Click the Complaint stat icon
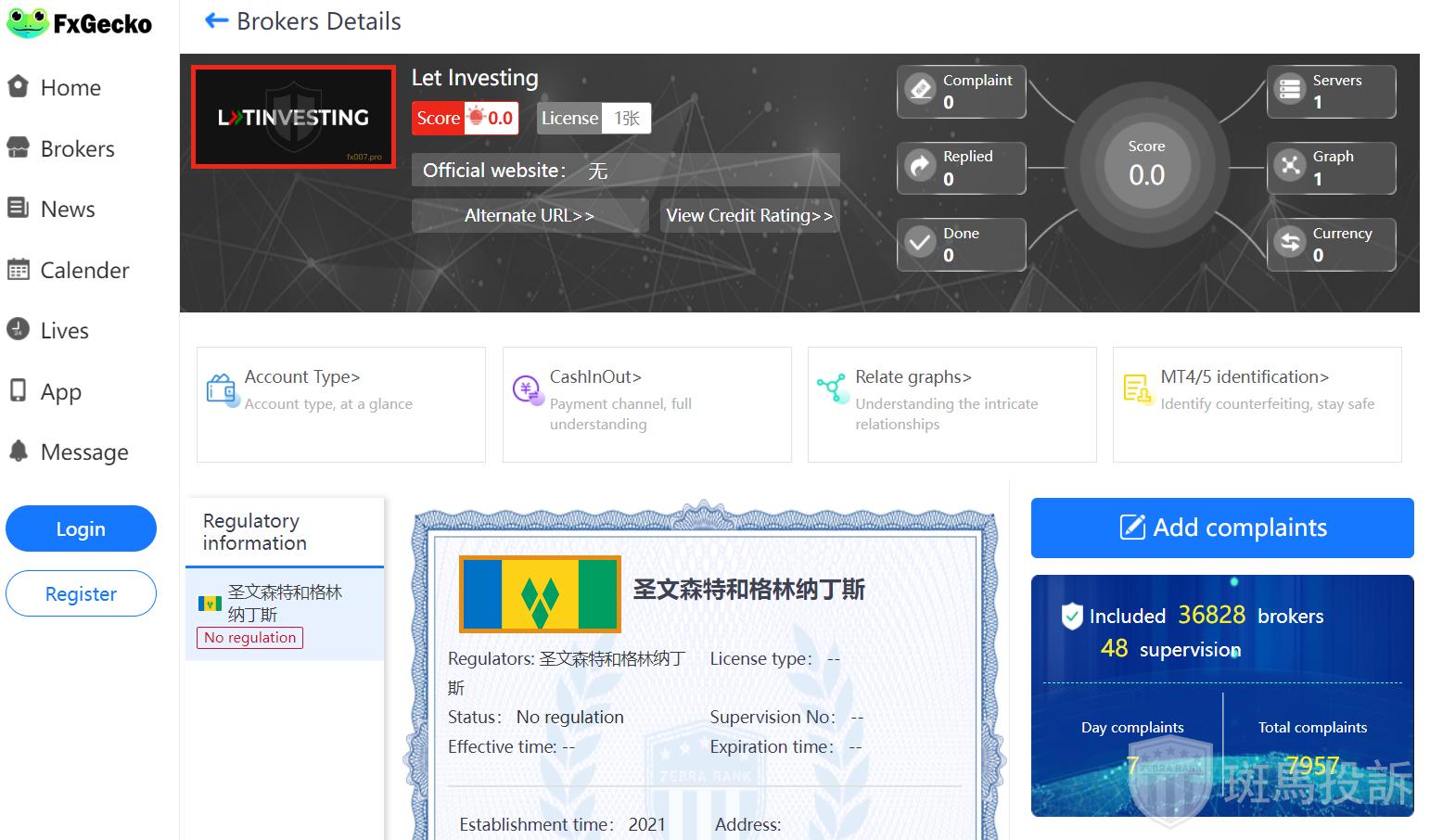The image size is (1430, 840). tap(920, 90)
